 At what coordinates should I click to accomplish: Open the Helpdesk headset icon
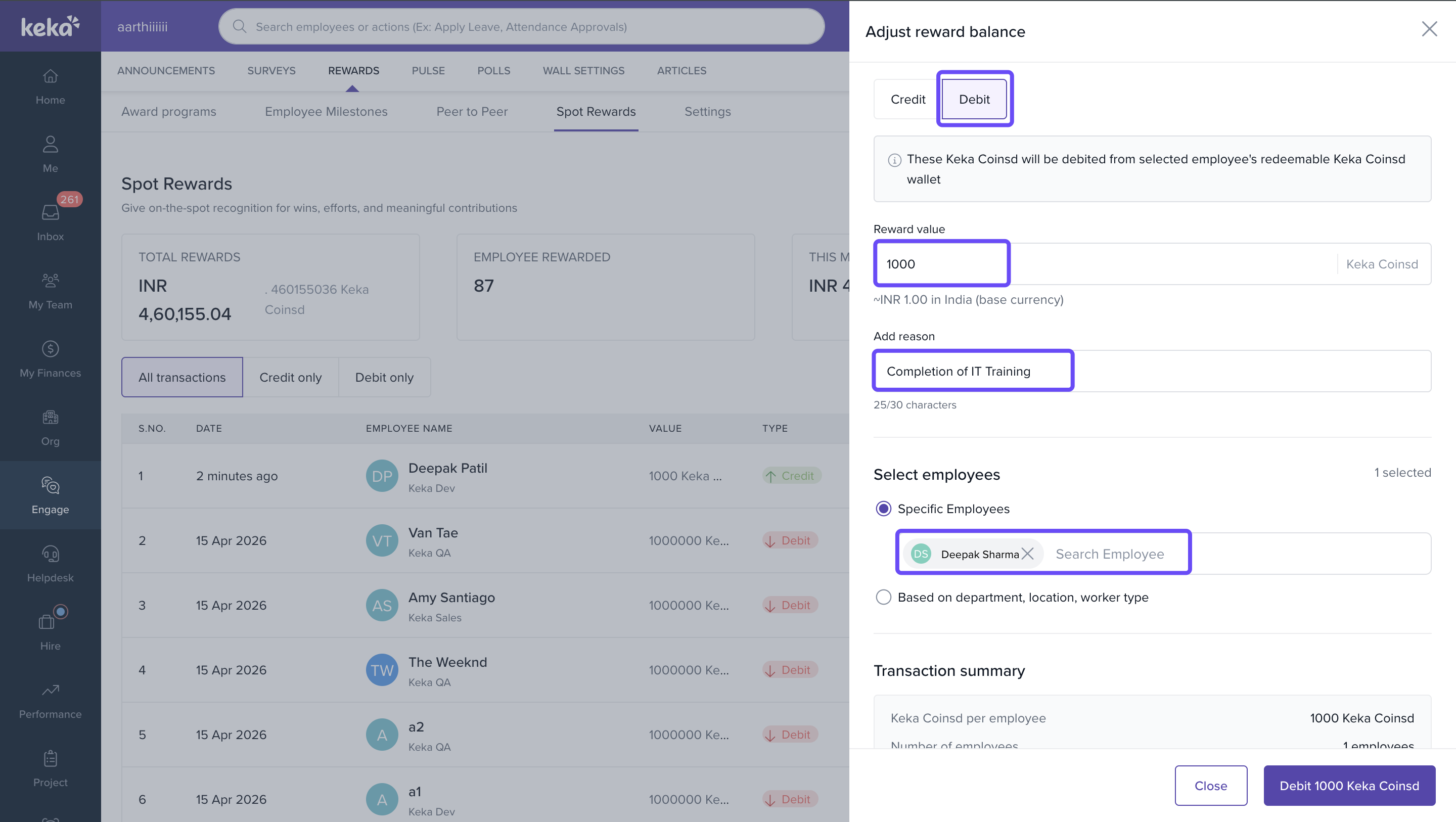tap(51, 554)
